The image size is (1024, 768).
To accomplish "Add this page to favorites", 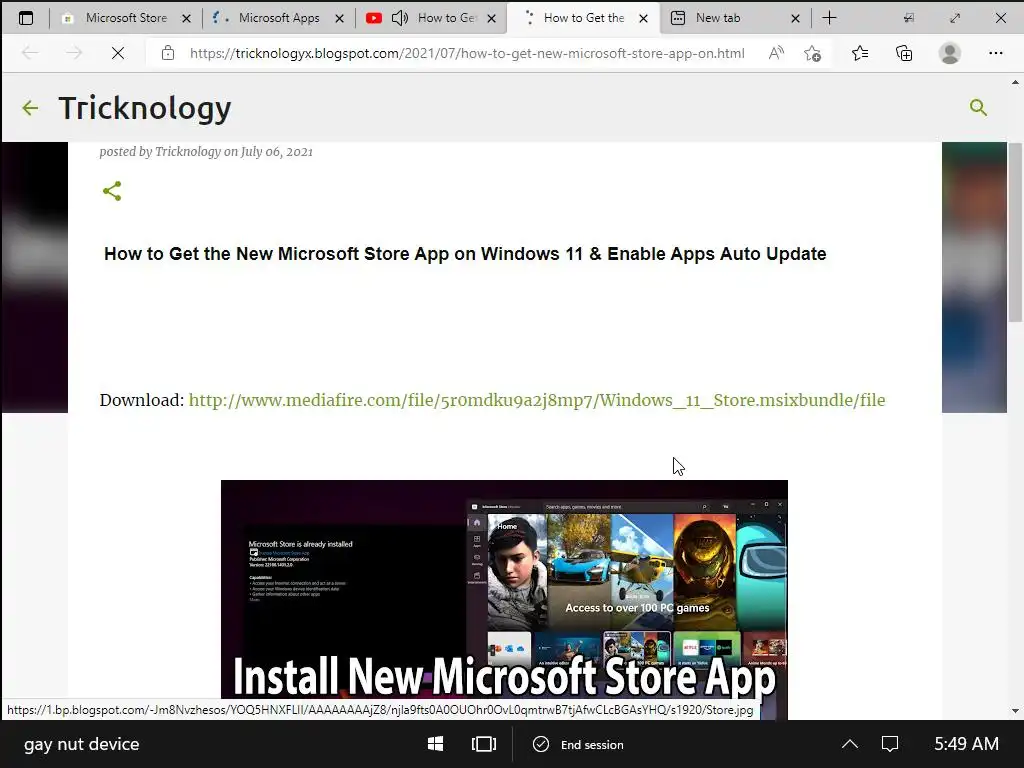I will tap(812, 53).
